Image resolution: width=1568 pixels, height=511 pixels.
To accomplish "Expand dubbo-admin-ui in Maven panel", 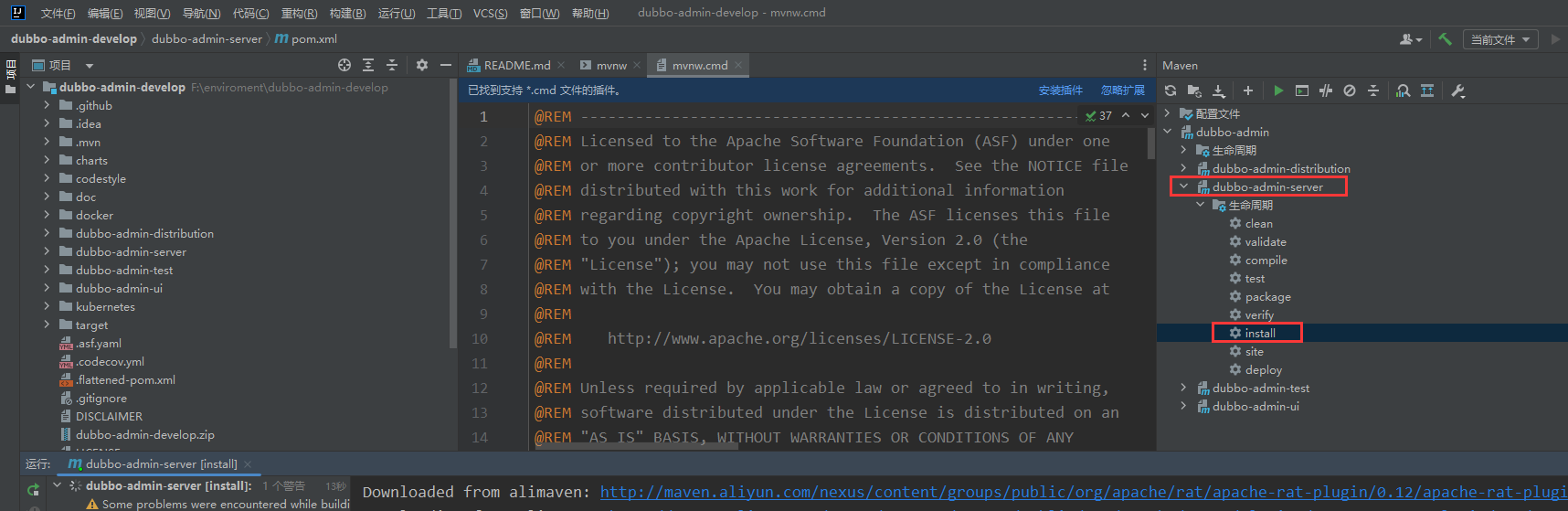I will tap(1183, 406).
